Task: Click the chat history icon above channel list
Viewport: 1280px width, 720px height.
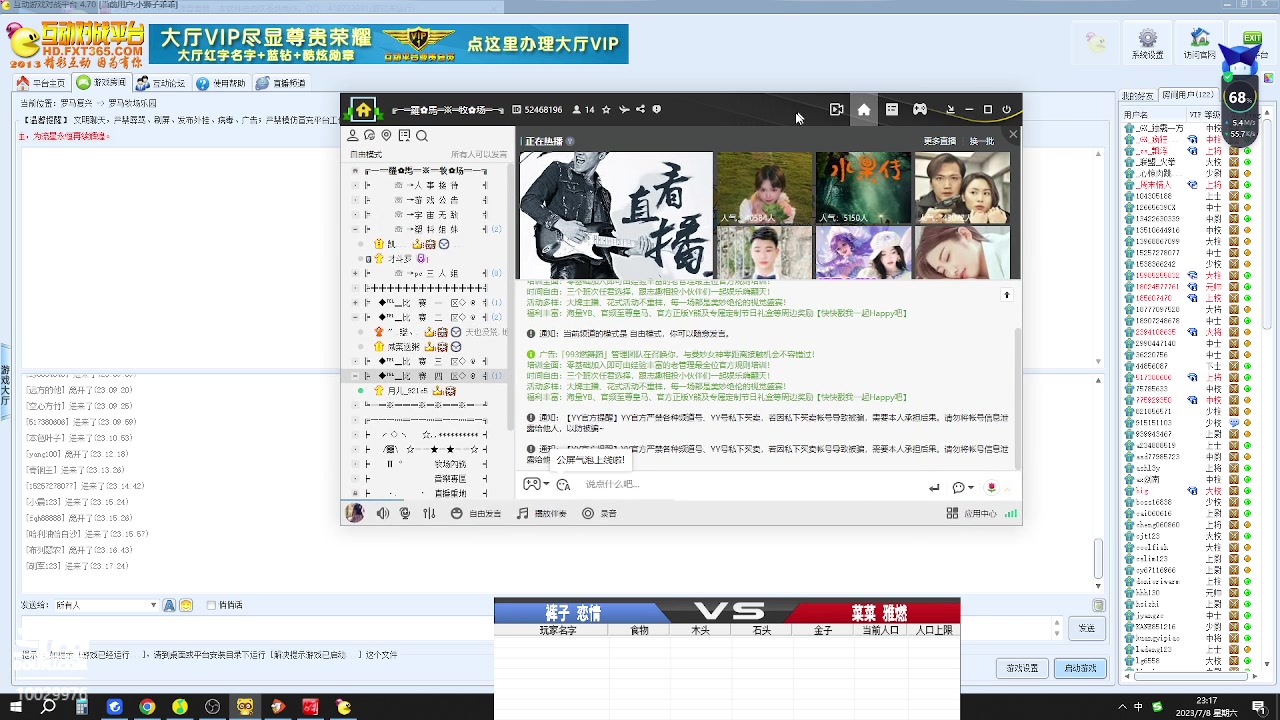Action: pyautogui.click(x=369, y=136)
